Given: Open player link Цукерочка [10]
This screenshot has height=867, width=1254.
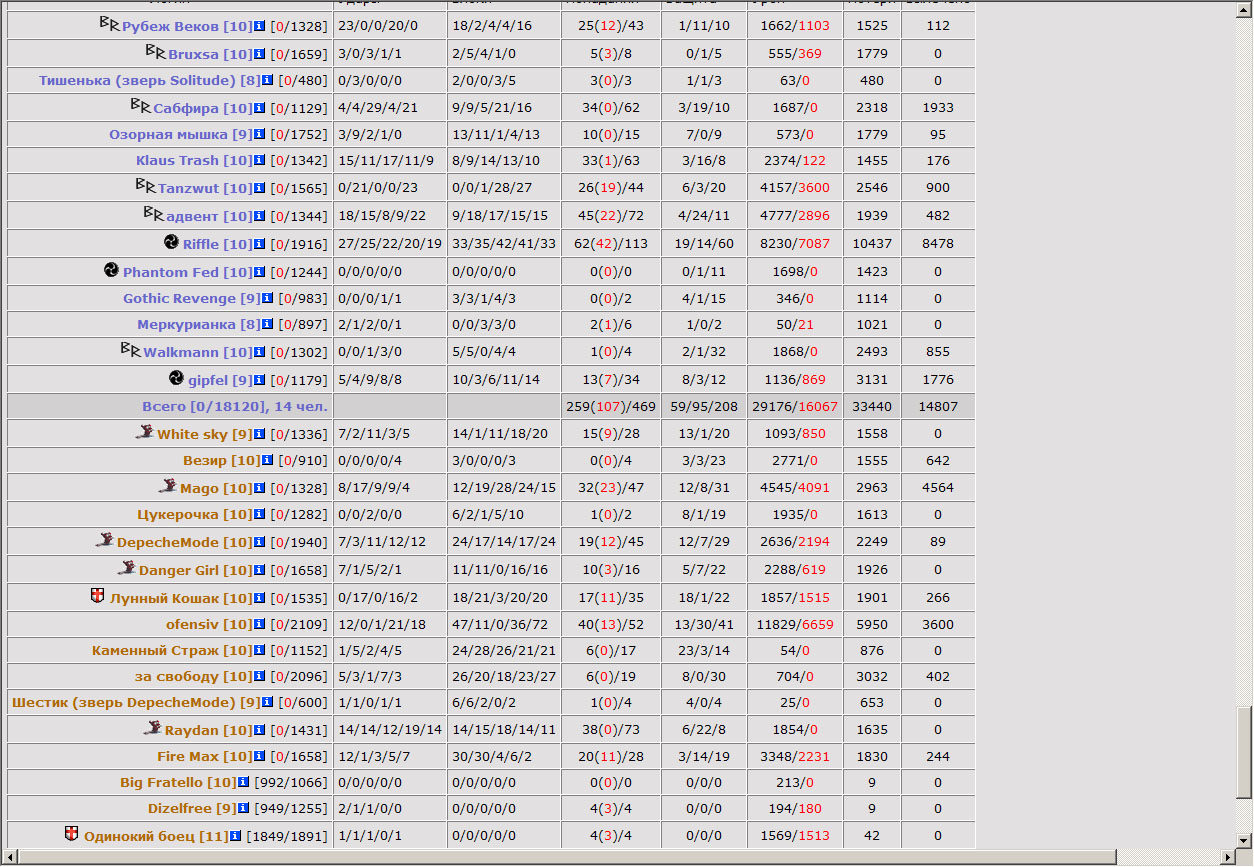Looking at the screenshot, I should coord(194,514).
